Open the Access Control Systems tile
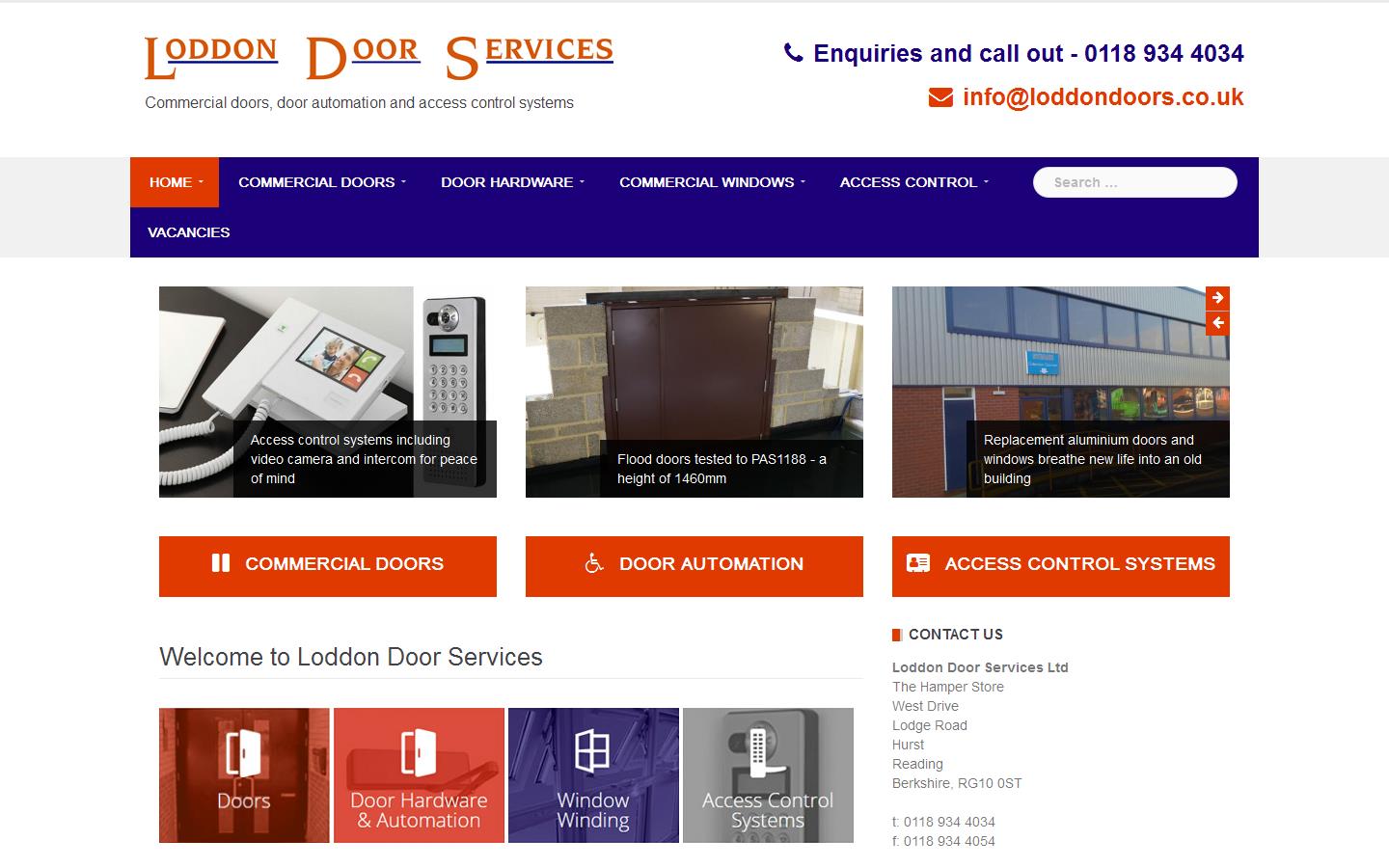Viewport: 1389px width, 868px height. click(x=768, y=775)
